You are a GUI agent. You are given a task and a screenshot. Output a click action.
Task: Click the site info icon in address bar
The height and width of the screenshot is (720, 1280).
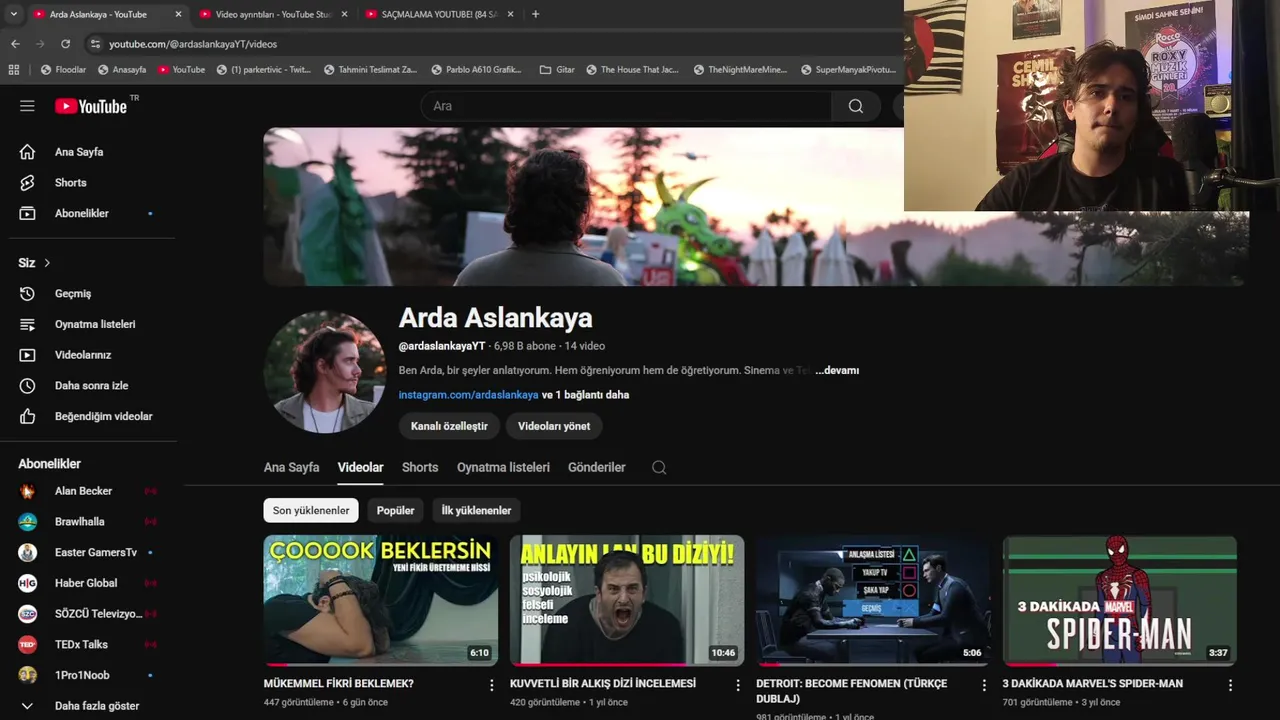[x=95, y=44]
